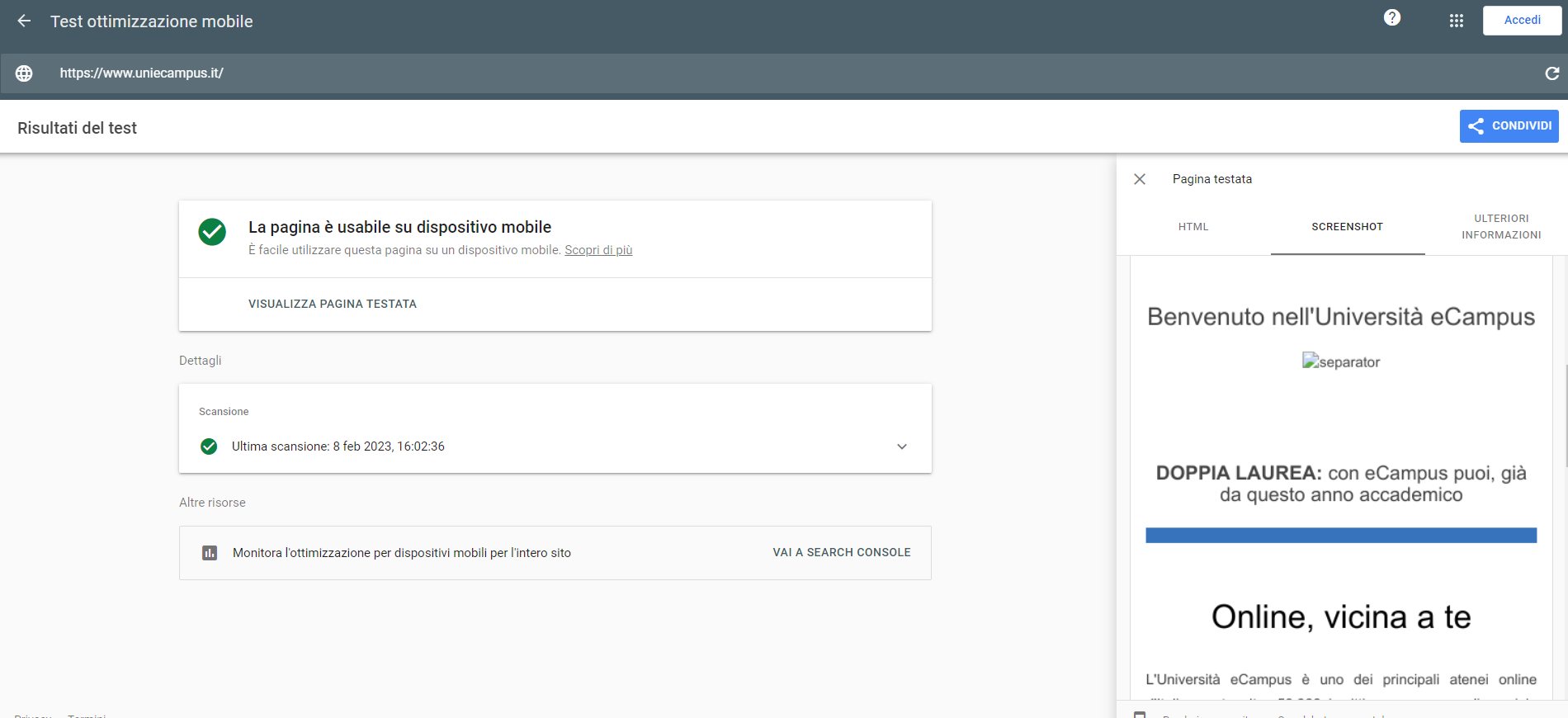Image resolution: width=1568 pixels, height=718 pixels.
Task: Click the DOPPIA LAUREA text
Action: 1341,484
